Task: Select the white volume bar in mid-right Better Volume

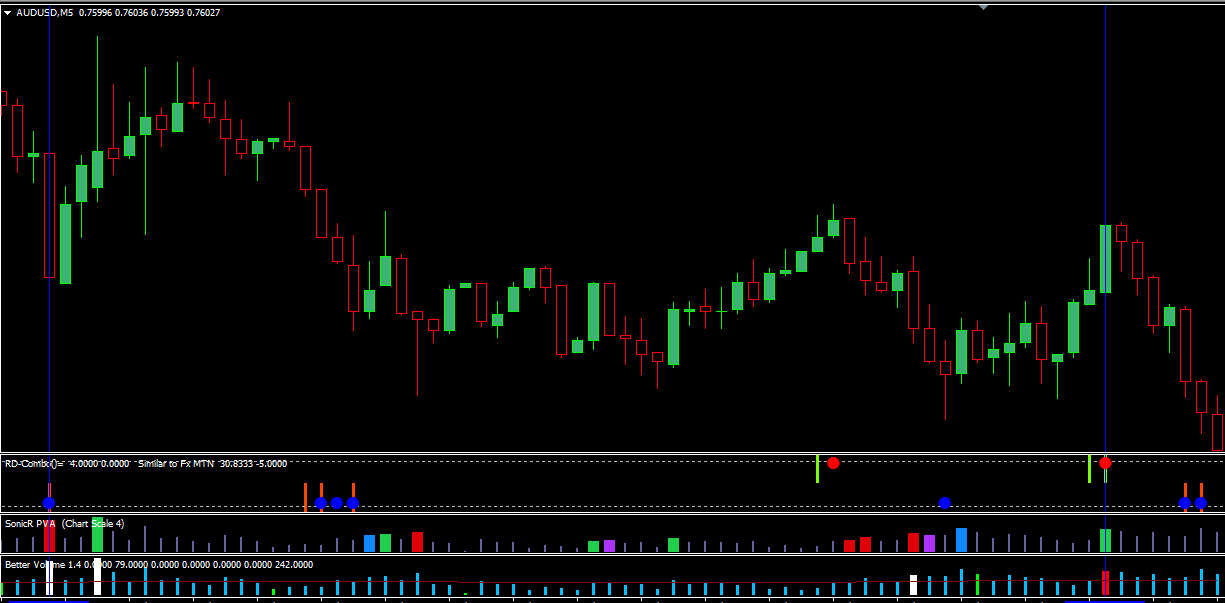Action: [913, 585]
